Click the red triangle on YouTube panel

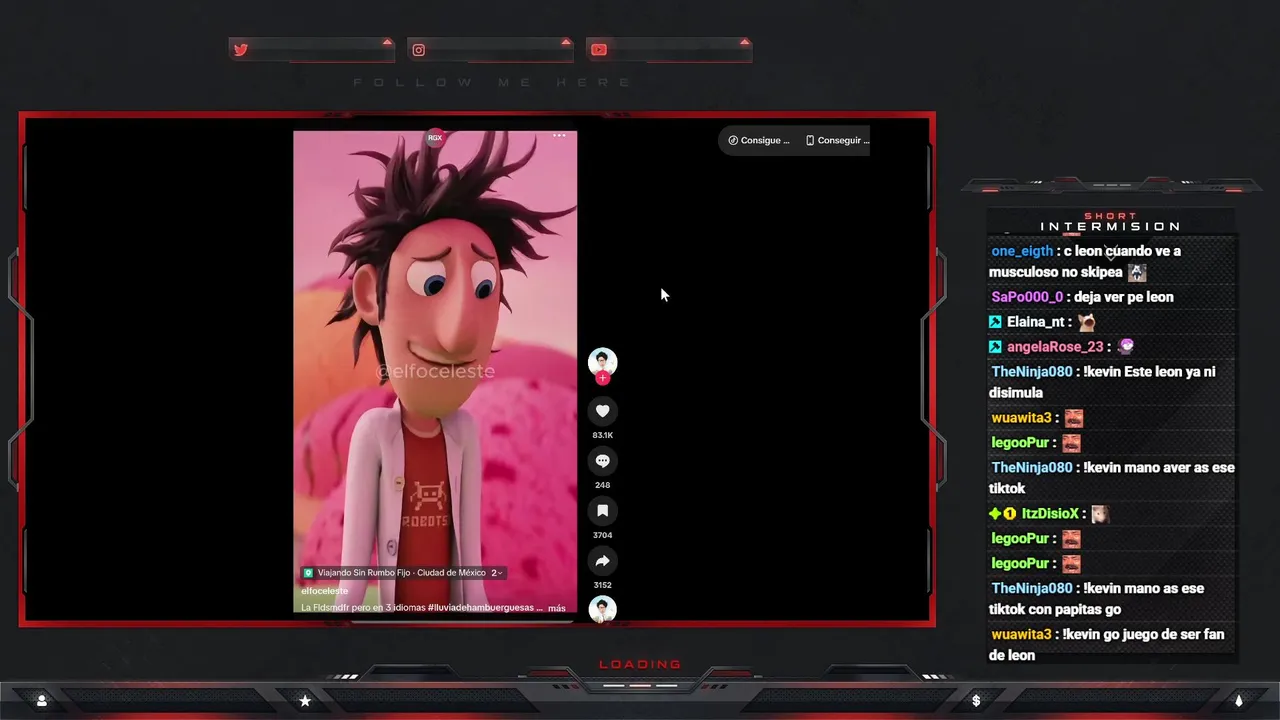tap(744, 42)
